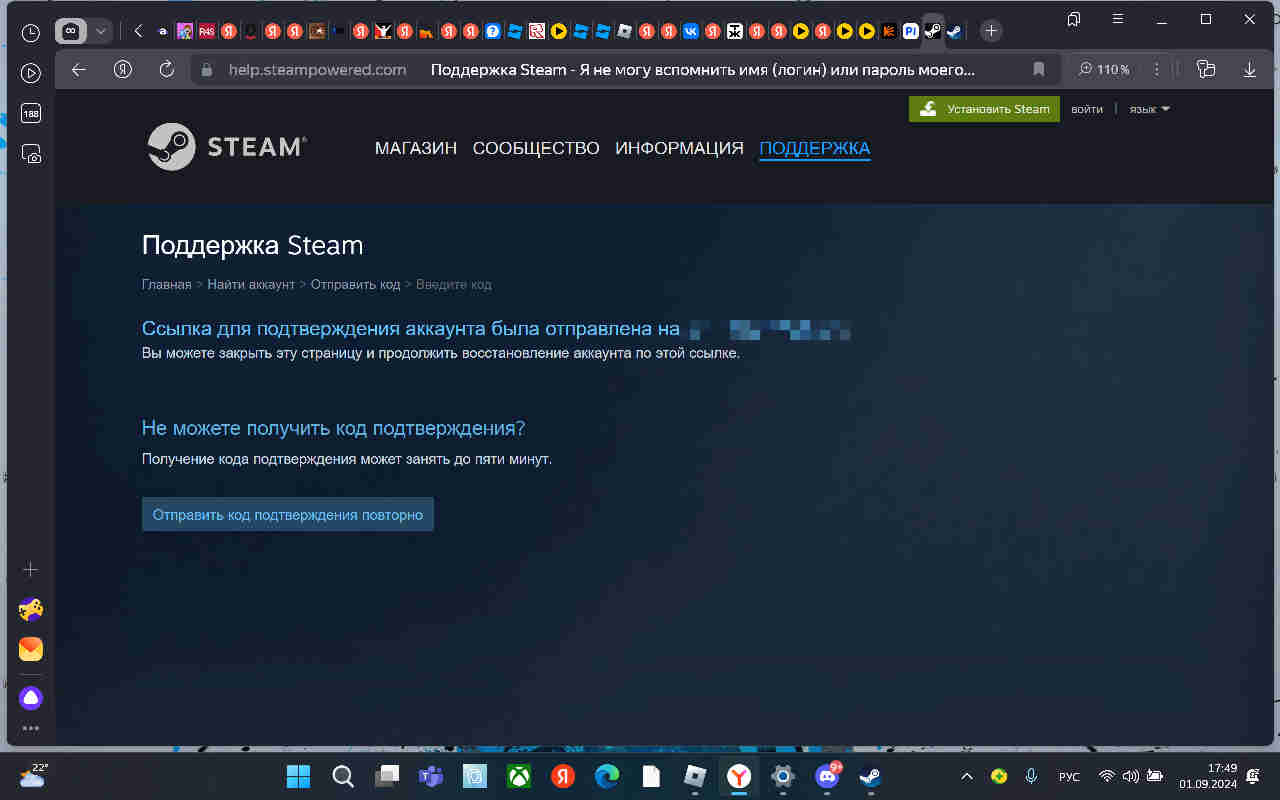Open Roblox from the taskbar
This screenshot has width=1280, height=800.
695,776
